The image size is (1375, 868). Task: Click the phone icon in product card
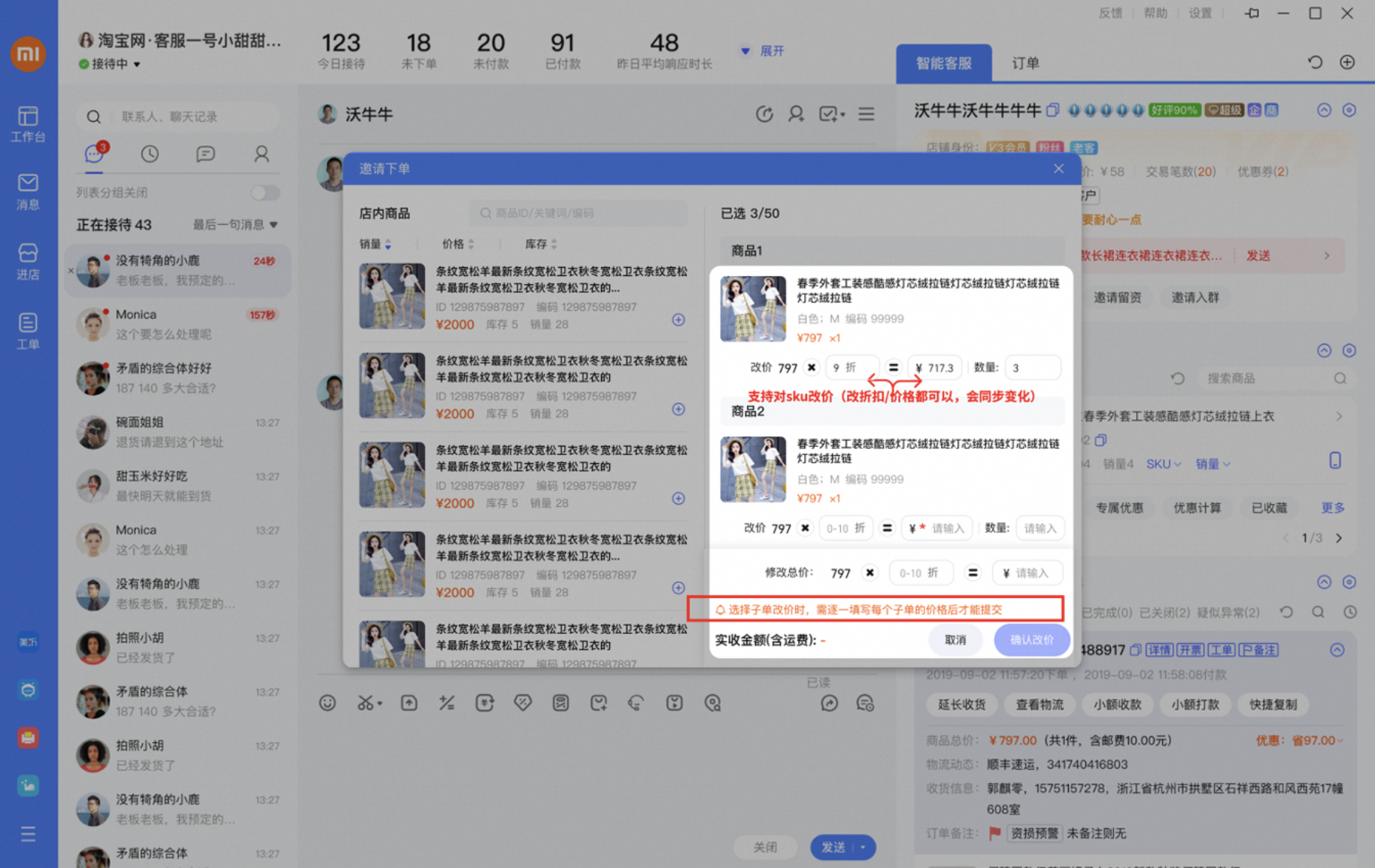click(1335, 460)
